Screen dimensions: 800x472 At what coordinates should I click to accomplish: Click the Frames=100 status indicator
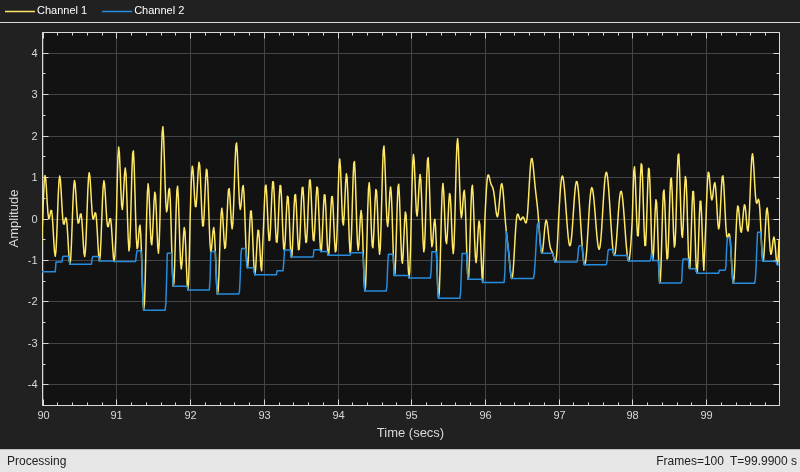[x=689, y=461]
